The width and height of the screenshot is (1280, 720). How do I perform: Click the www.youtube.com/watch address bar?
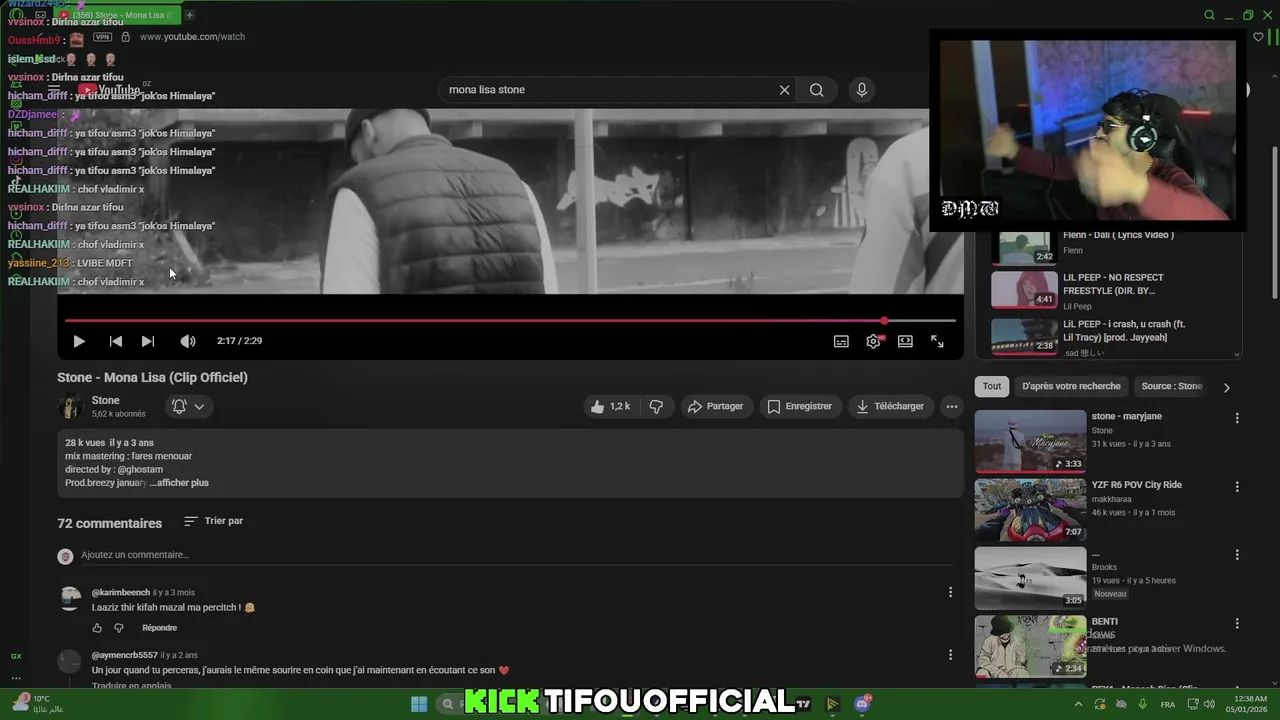pos(192,37)
